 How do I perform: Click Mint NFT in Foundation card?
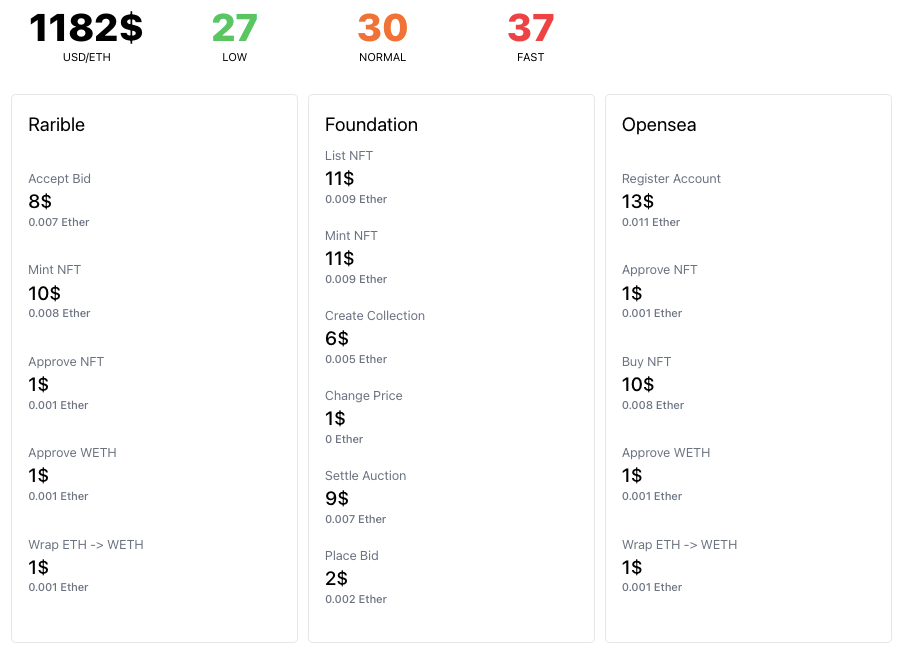pos(351,236)
